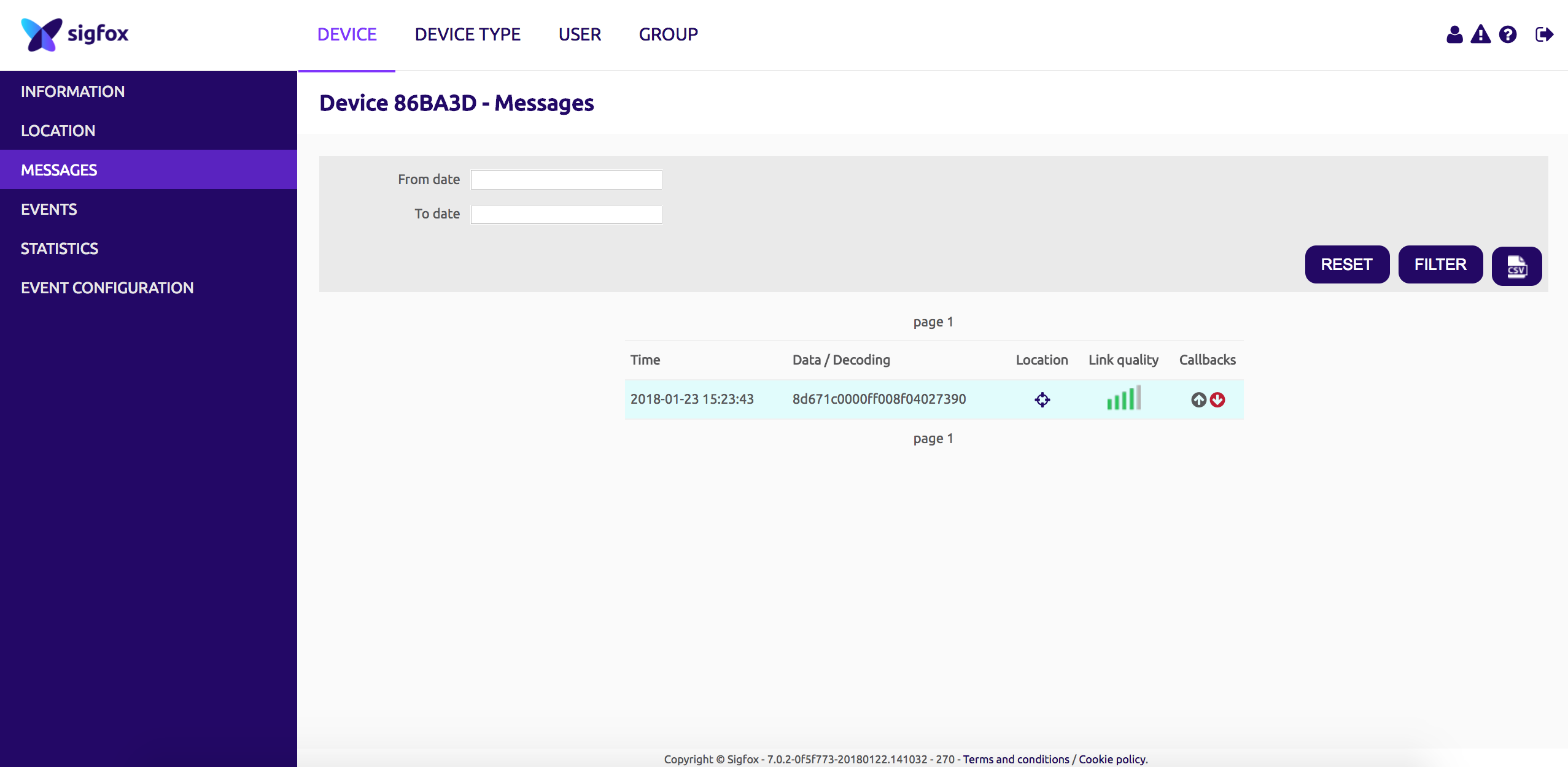
Task: Click the green upward callback icon
Action: [x=1198, y=399]
